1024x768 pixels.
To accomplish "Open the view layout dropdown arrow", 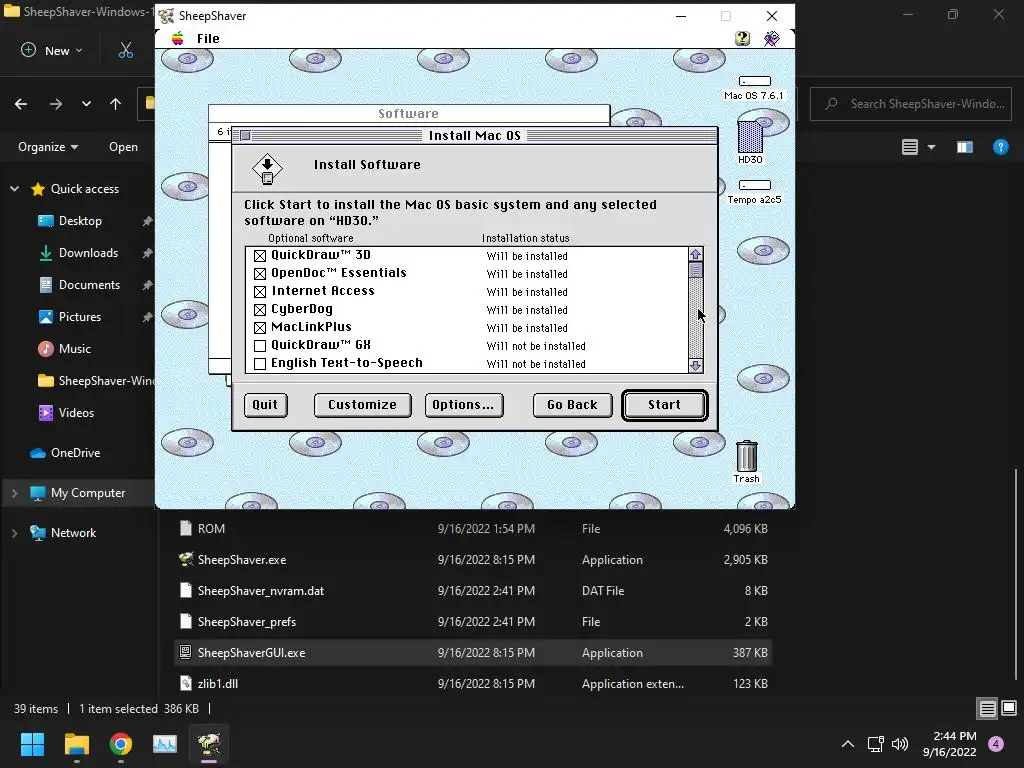I will pos(931,147).
